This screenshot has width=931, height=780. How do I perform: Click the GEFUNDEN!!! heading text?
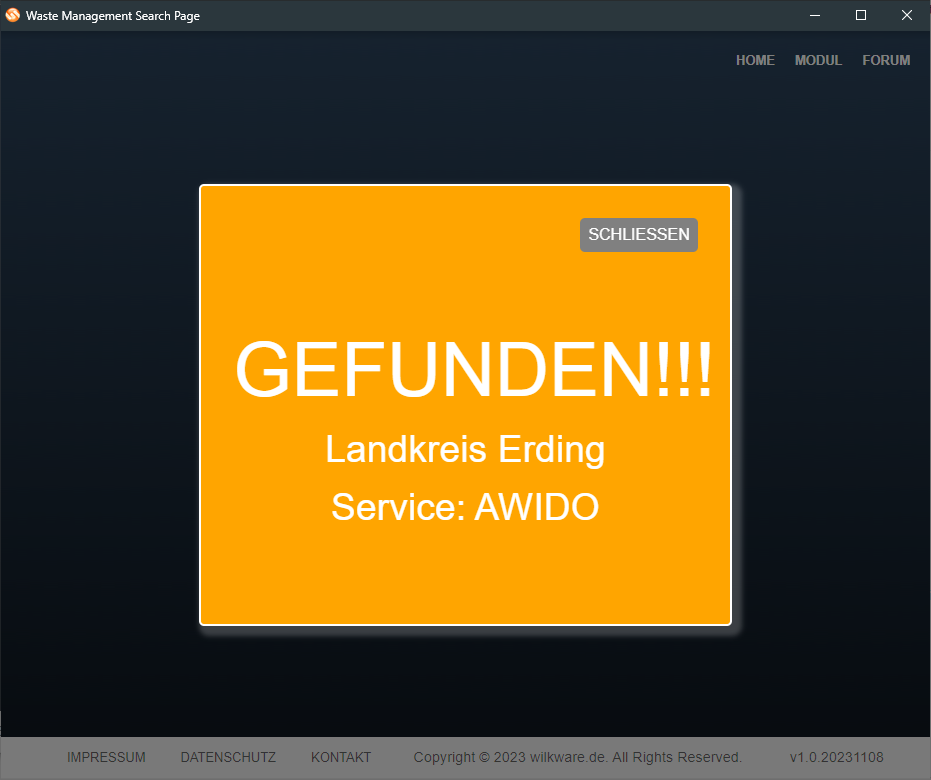point(473,369)
